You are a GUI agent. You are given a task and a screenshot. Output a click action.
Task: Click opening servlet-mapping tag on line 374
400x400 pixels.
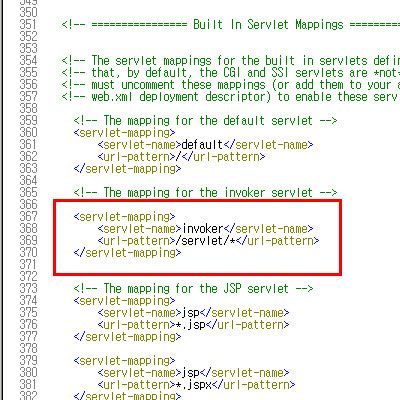point(124,301)
